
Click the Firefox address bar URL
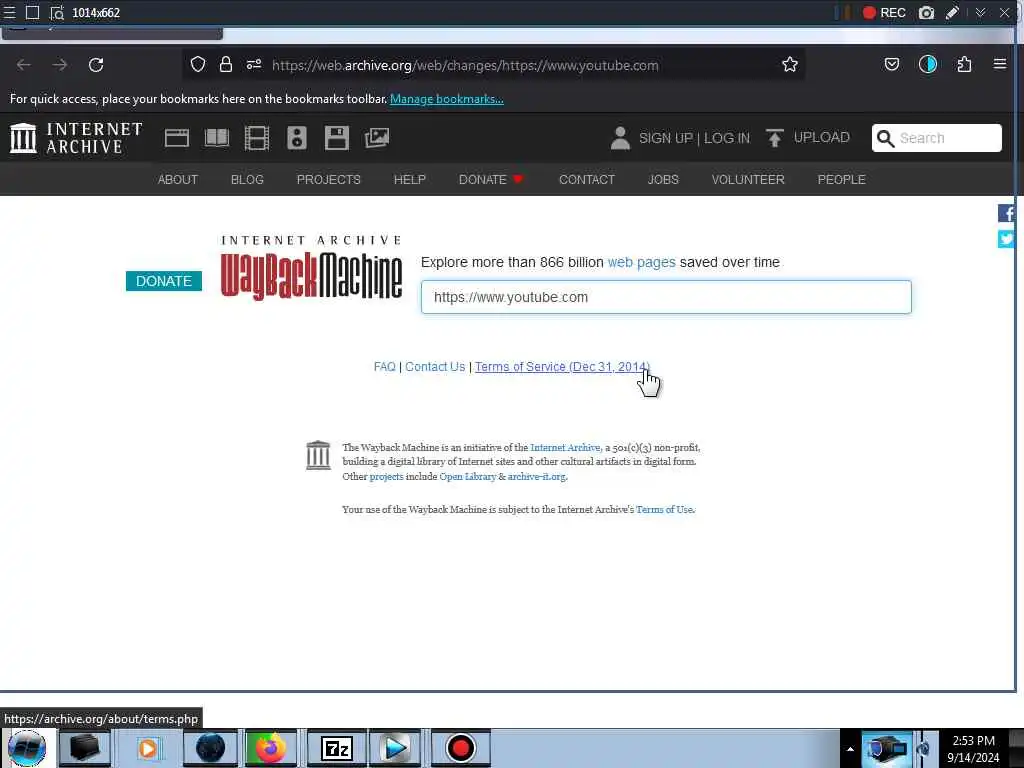(x=465, y=65)
